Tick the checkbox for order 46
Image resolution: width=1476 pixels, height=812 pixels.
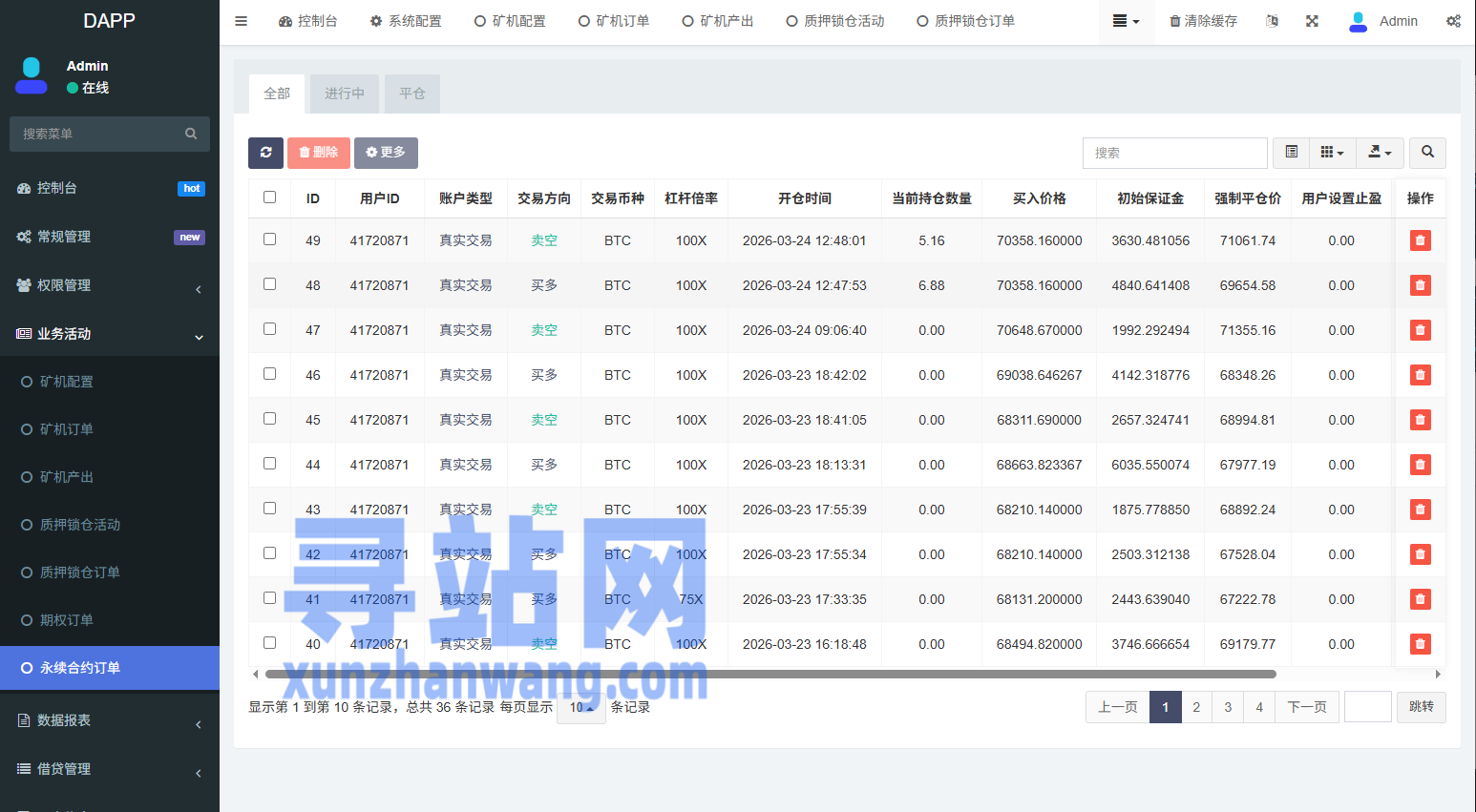(x=269, y=374)
